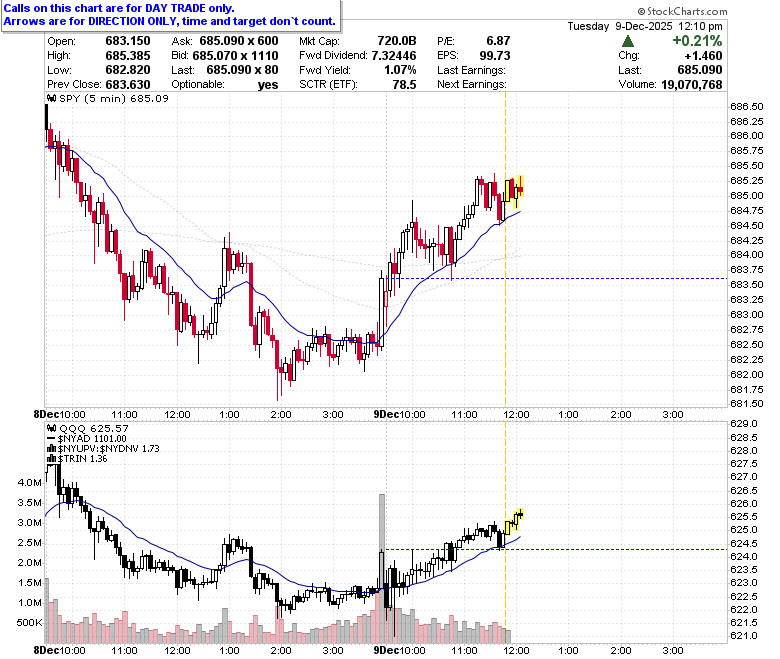Click the '624.0' QQQ price axis label

click(744, 557)
